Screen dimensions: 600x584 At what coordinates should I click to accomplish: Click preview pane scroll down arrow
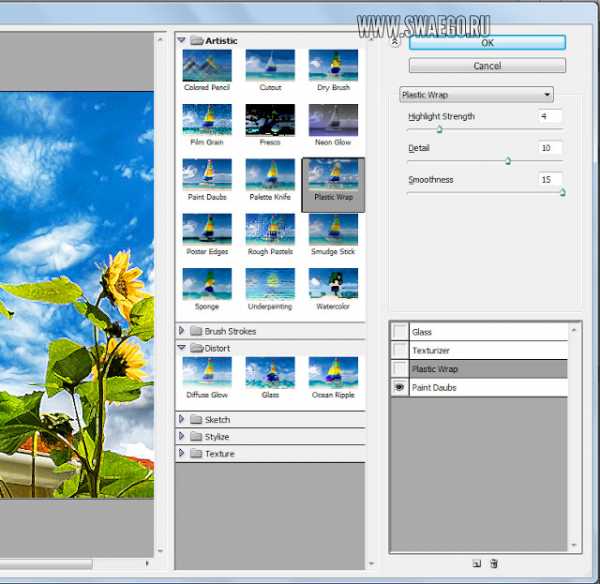tap(160, 551)
